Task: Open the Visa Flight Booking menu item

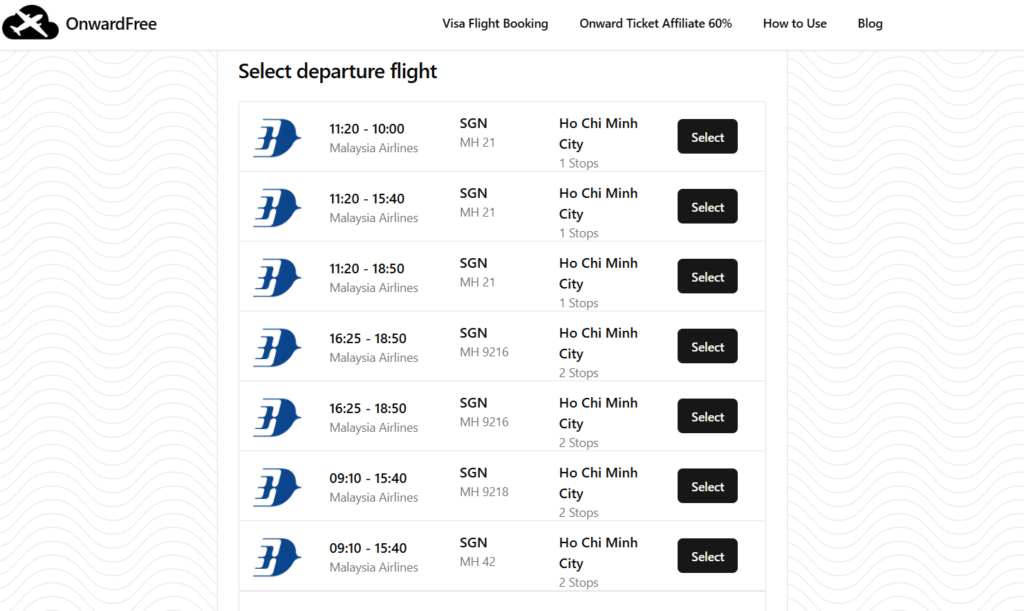Action: pos(495,23)
